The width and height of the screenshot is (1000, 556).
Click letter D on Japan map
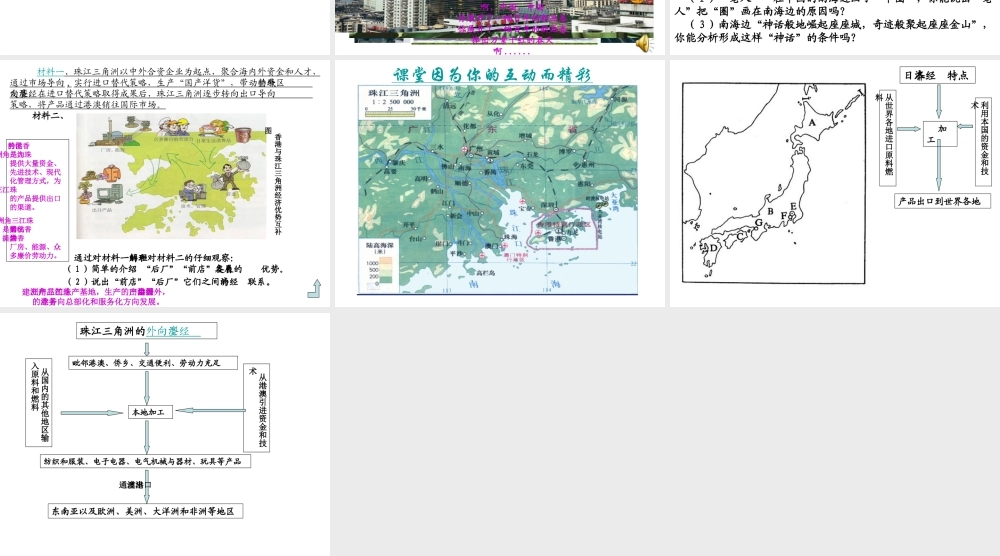coord(713,247)
